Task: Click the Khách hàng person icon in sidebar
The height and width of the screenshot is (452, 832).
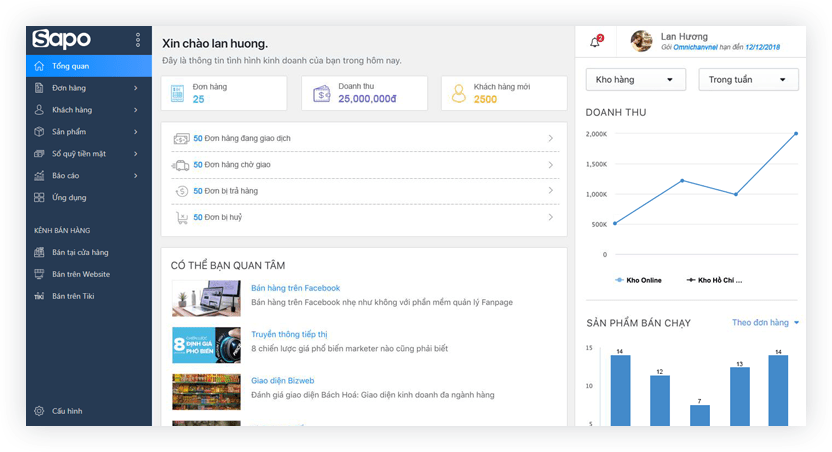Action: tap(39, 109)
